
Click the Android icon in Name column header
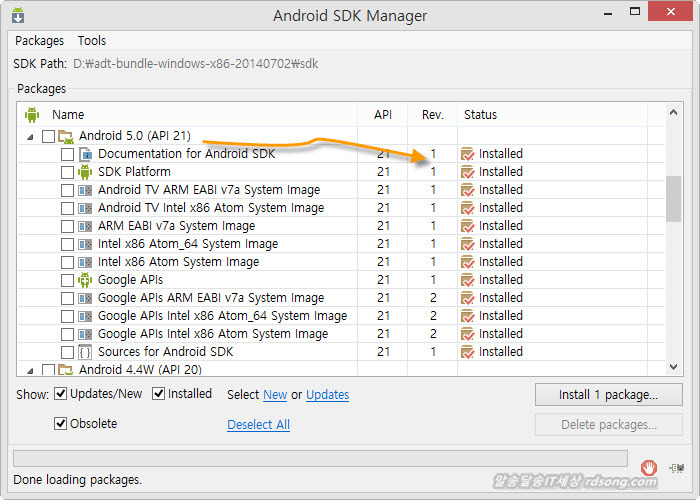pyautogui.click(x=32, y=114)
